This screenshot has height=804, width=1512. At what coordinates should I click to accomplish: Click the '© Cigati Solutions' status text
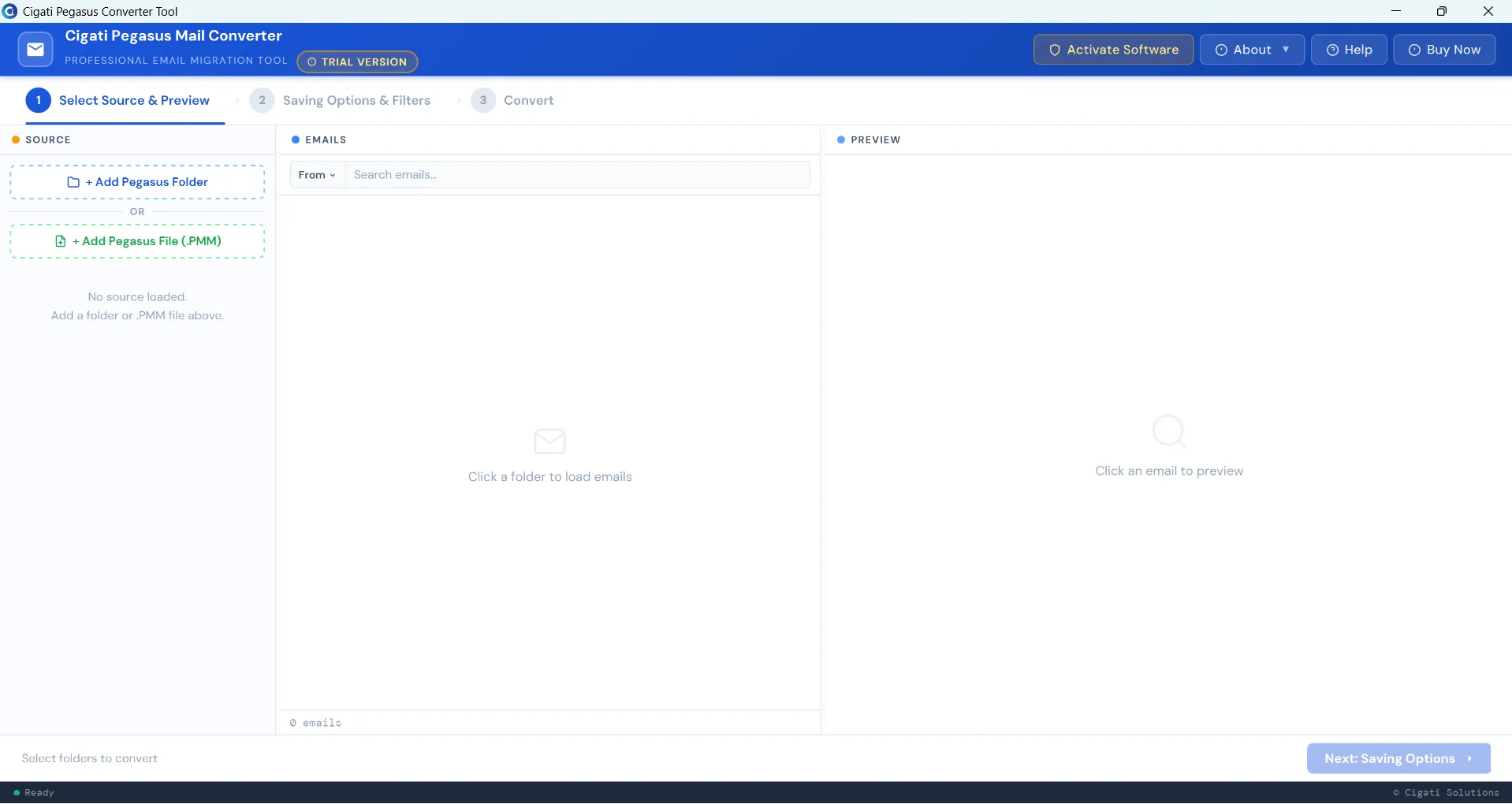point(1446,793)
